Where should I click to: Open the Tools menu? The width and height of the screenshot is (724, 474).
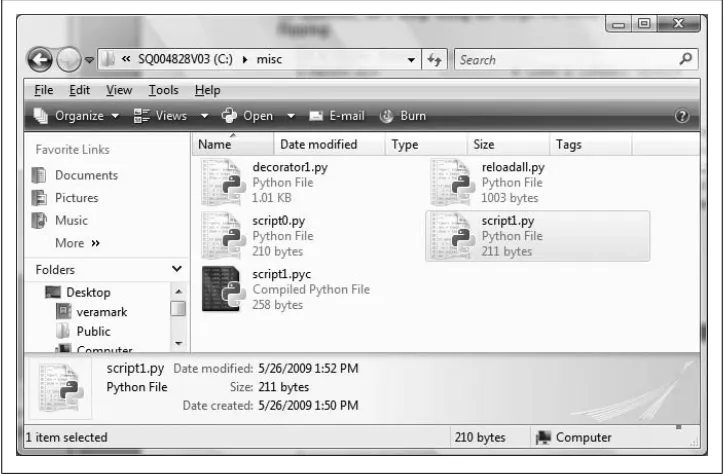163,90
